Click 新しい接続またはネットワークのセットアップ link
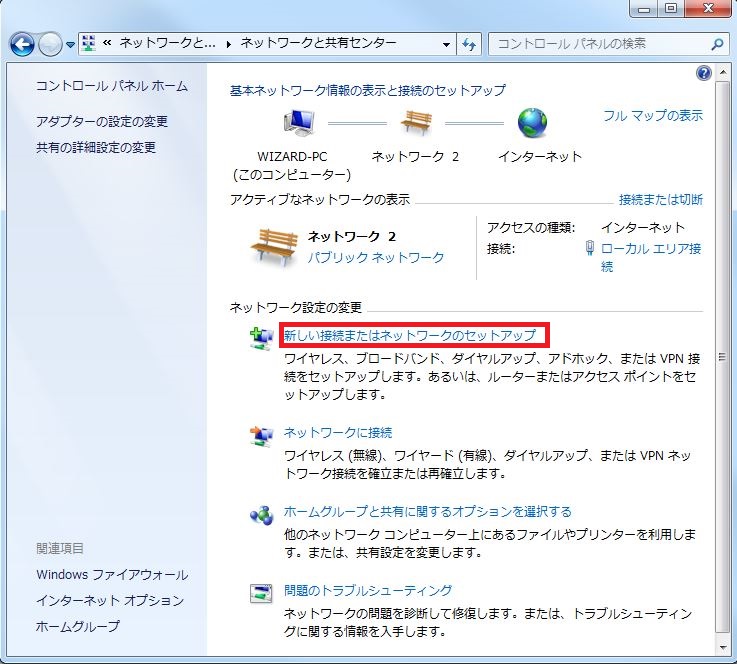 click(x=410, y=335)
